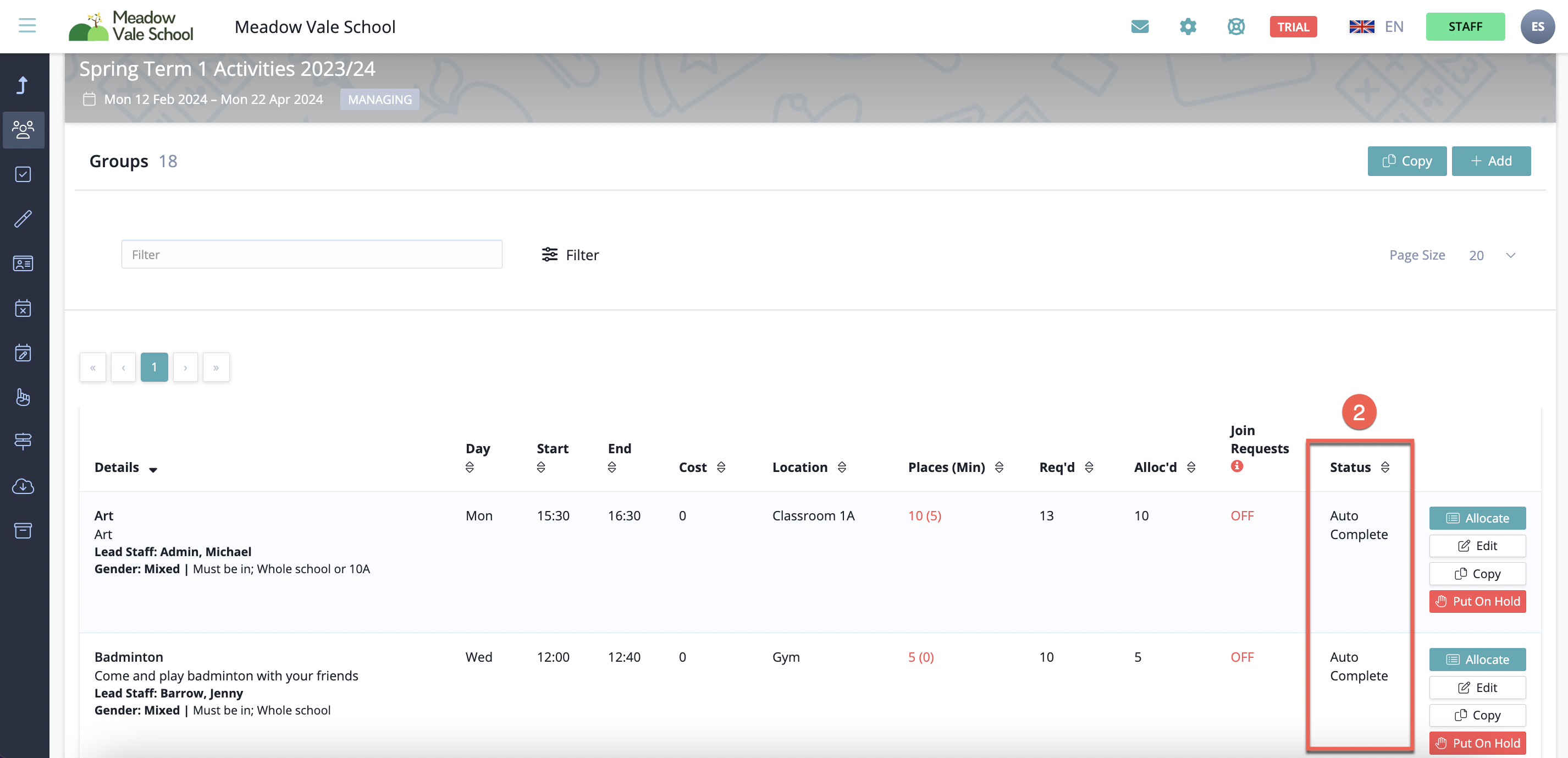Click the Badminton row's OFF join requests
The width and height of the screenshot is (1568, 758).
tap(1242, 657)
